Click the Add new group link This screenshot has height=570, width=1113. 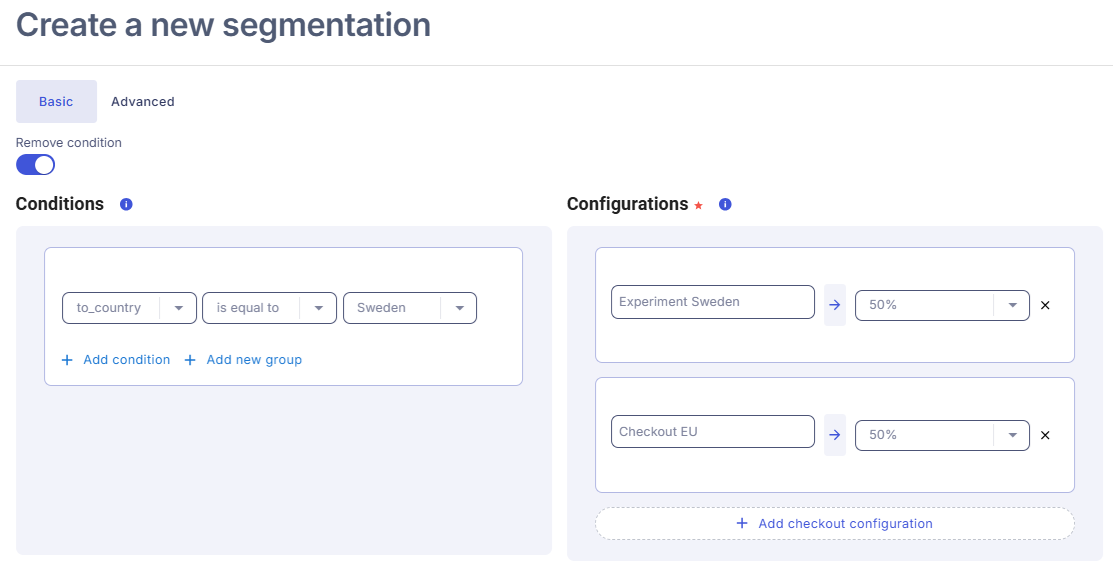tap(253, 360)
